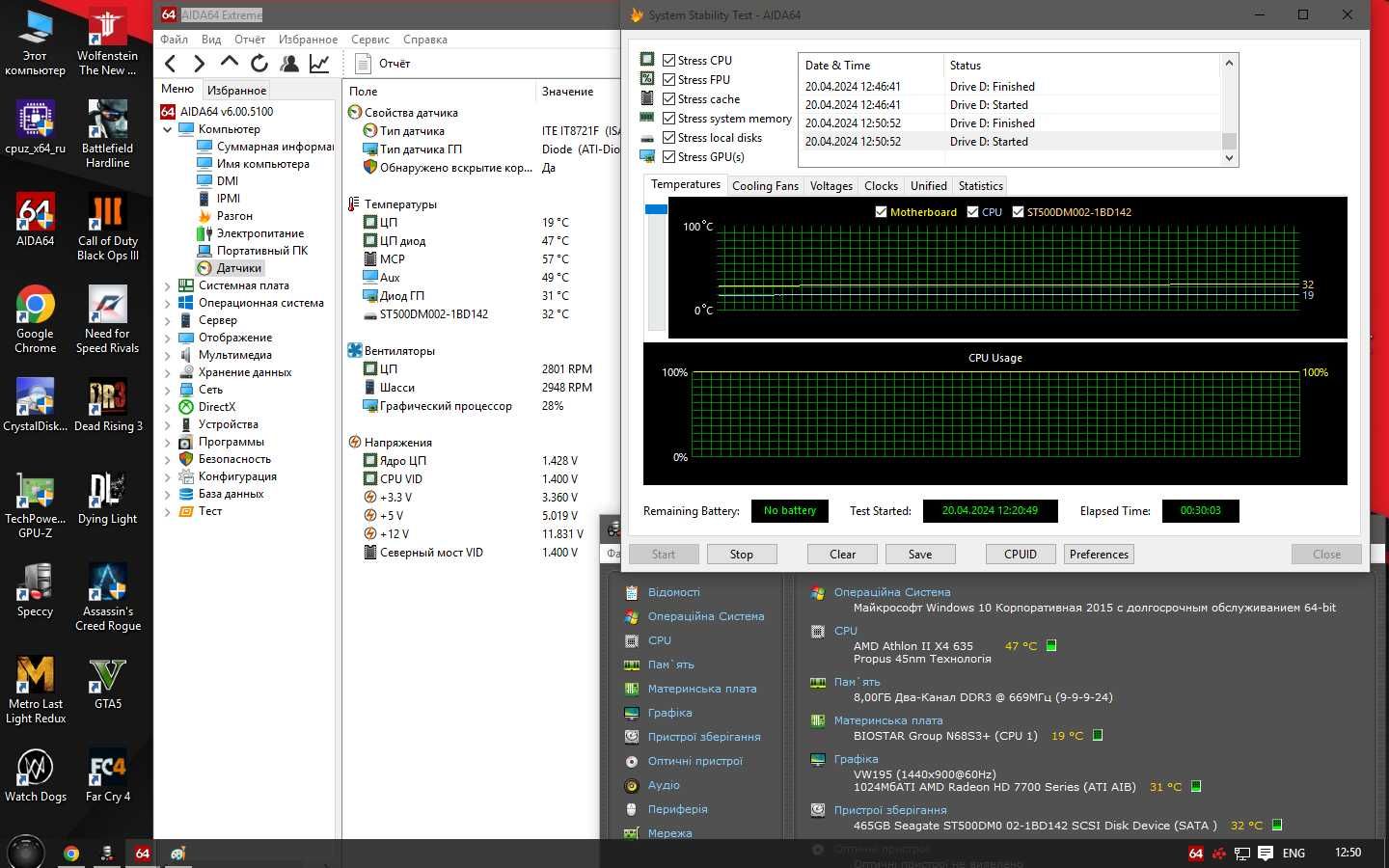Click AIDA64 icon in the taskbar

(x=143, y=854)
